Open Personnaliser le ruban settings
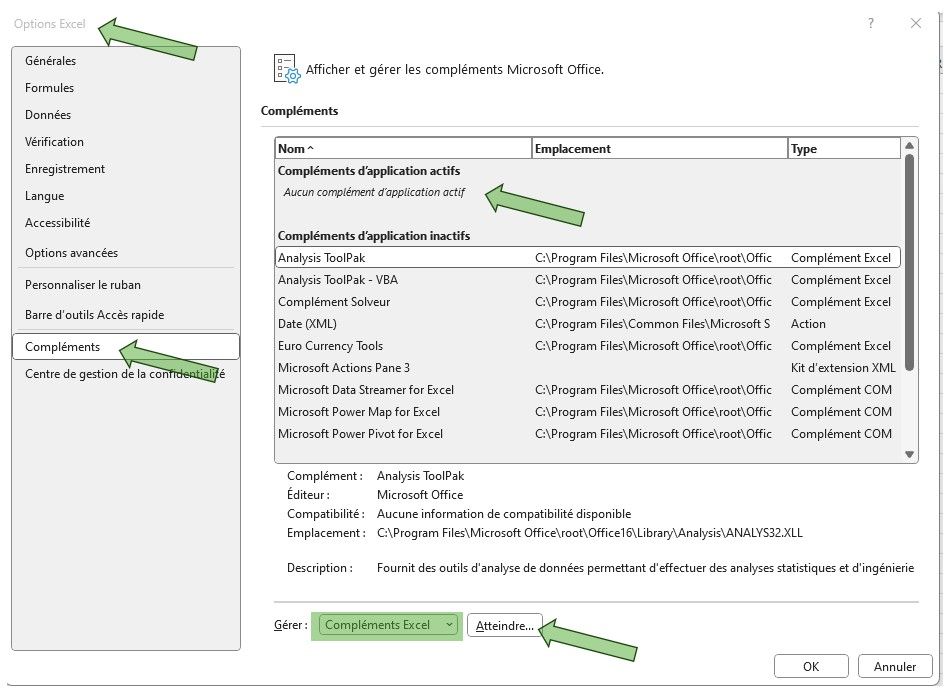This screenshot has height=691, width=948. (83, 285)
